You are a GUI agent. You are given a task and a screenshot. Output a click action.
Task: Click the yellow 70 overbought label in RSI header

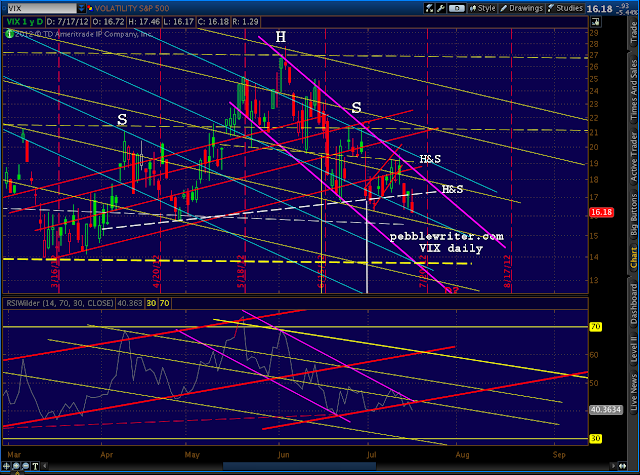point(164,303)
